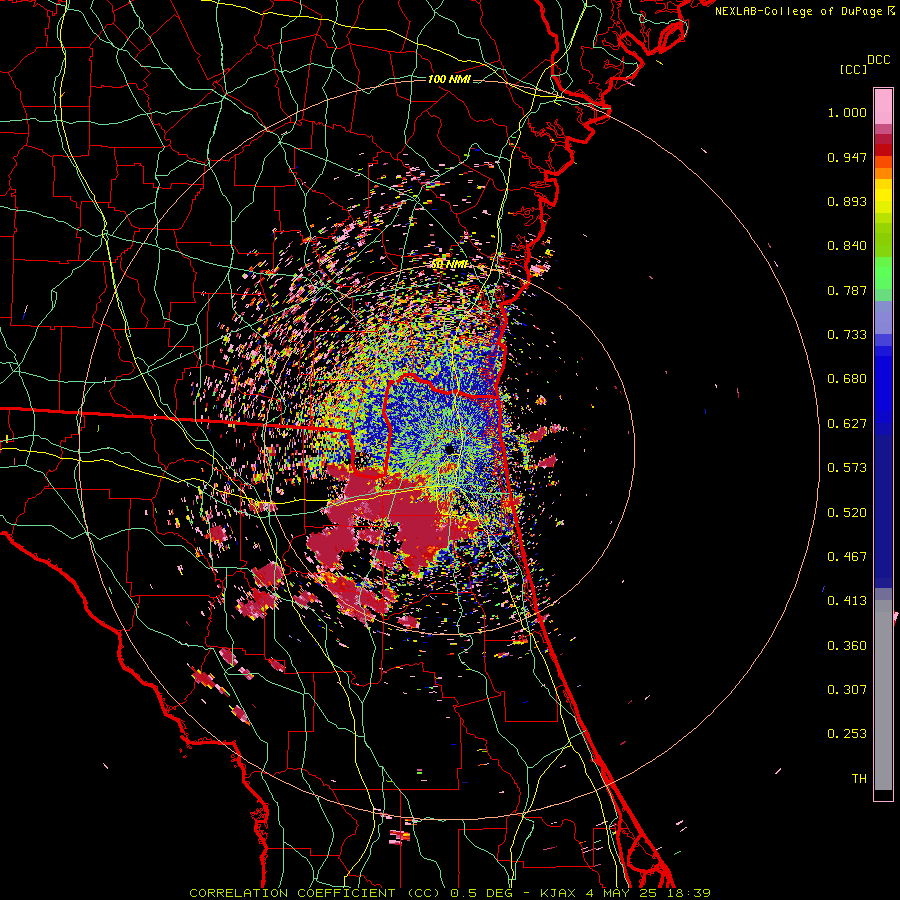The height and width of the screenshot is (900, 900).
Task: Click the TH threshold label
Action: tap(859, 779)
